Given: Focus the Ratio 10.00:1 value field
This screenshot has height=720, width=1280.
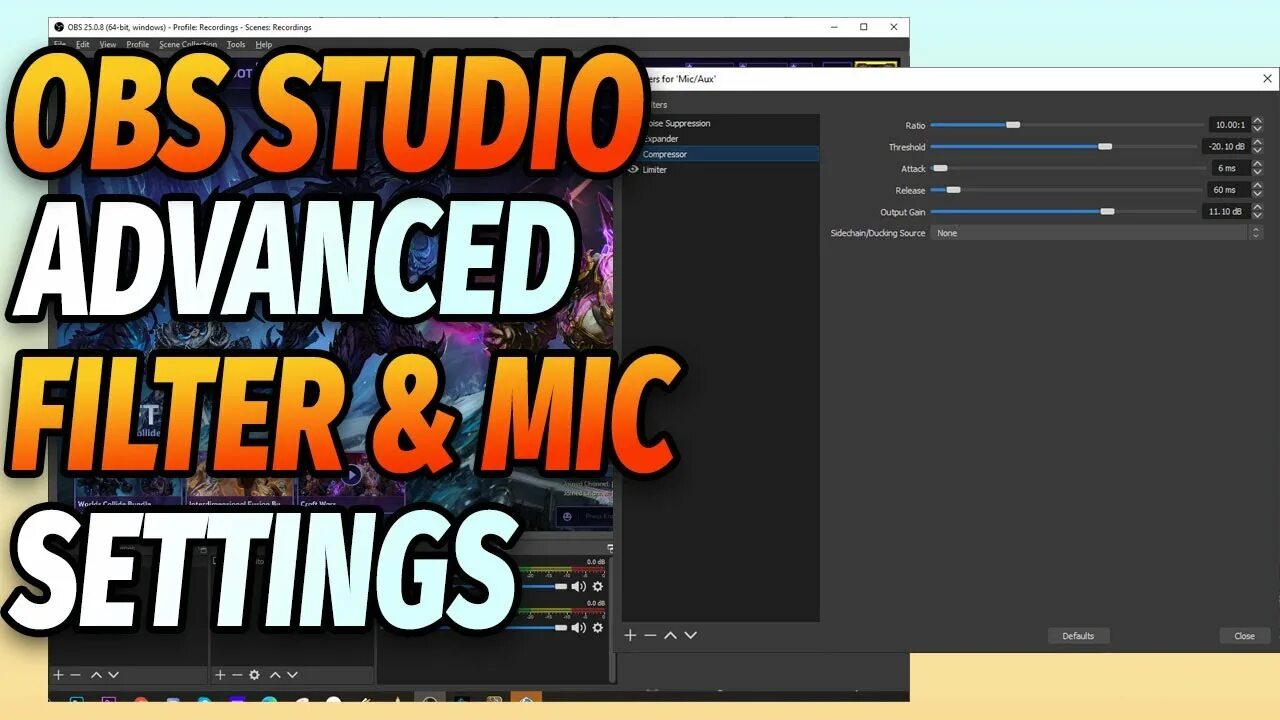Looking at the screenshot, I should 1229,125.
